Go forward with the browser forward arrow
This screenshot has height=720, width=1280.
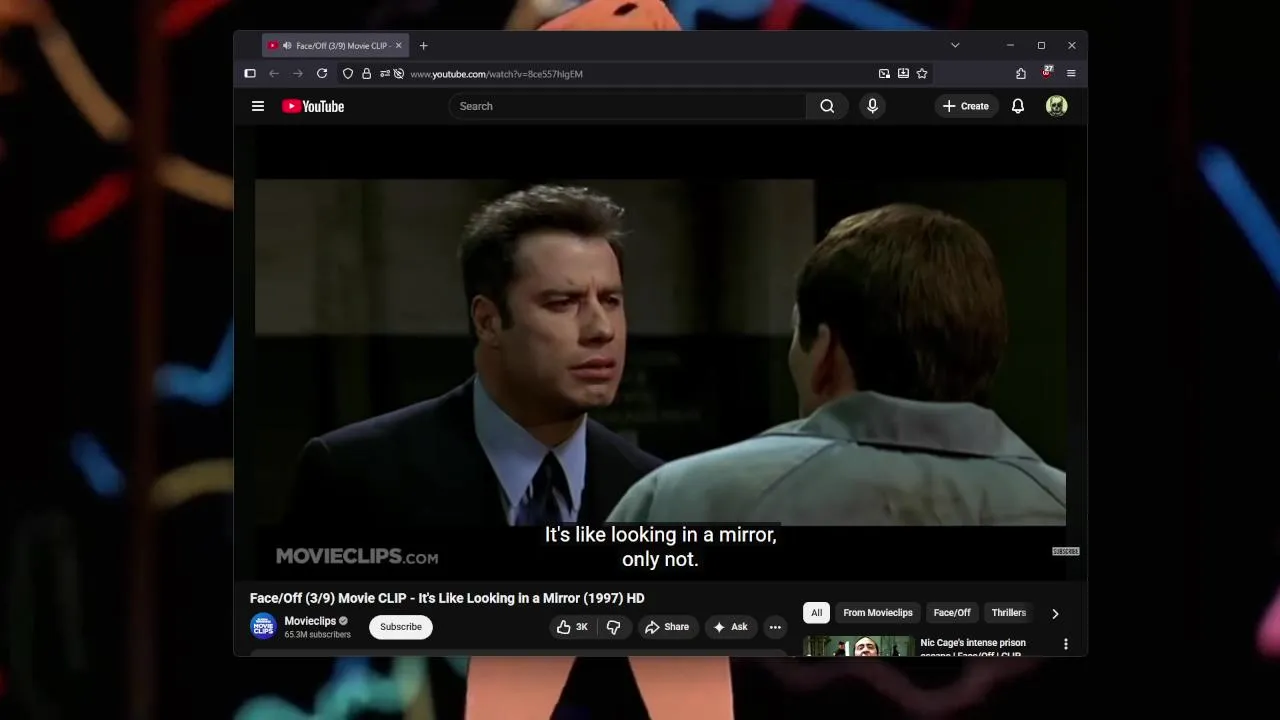pos(297,74)
